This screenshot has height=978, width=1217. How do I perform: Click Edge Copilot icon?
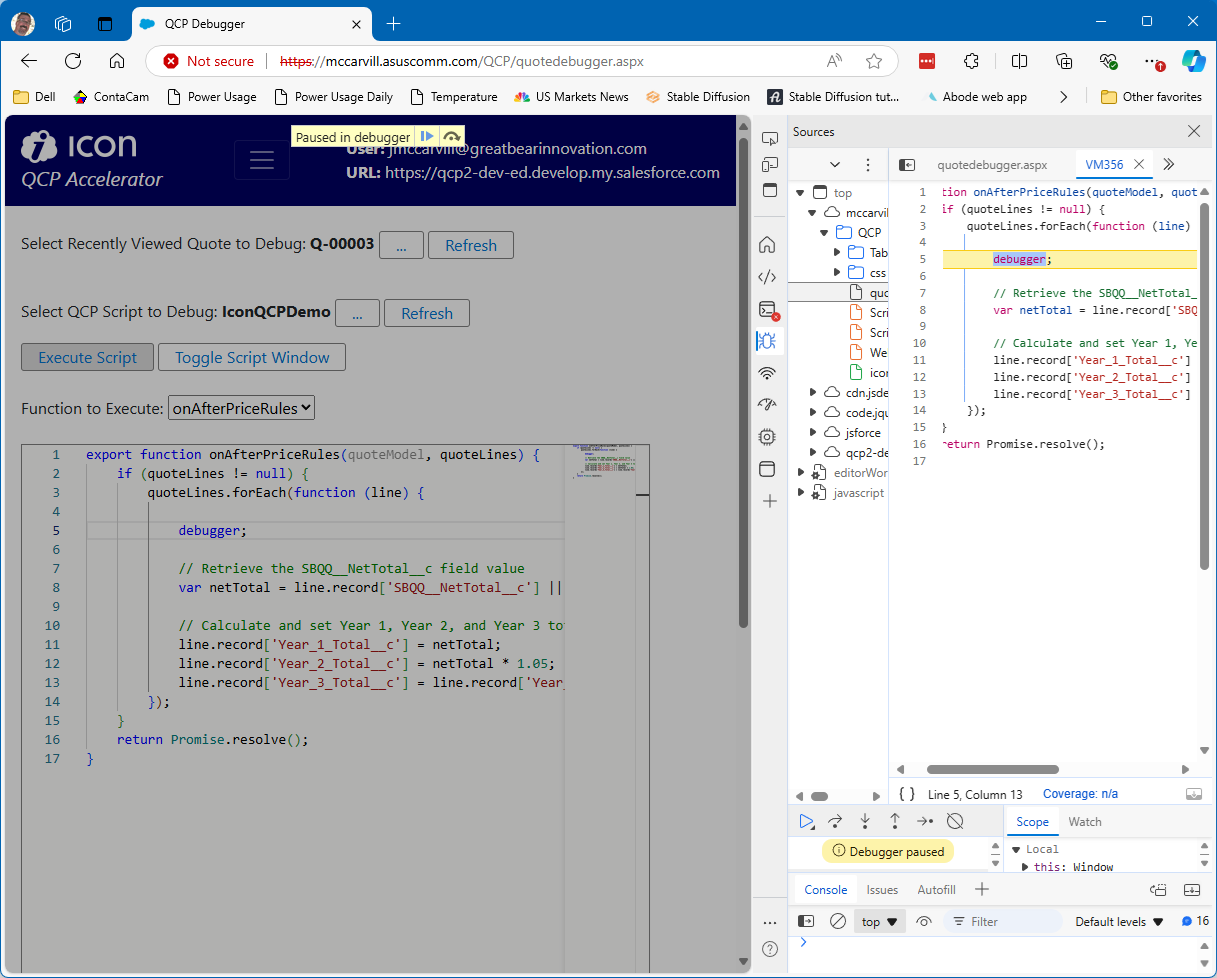click(1194, 61)
